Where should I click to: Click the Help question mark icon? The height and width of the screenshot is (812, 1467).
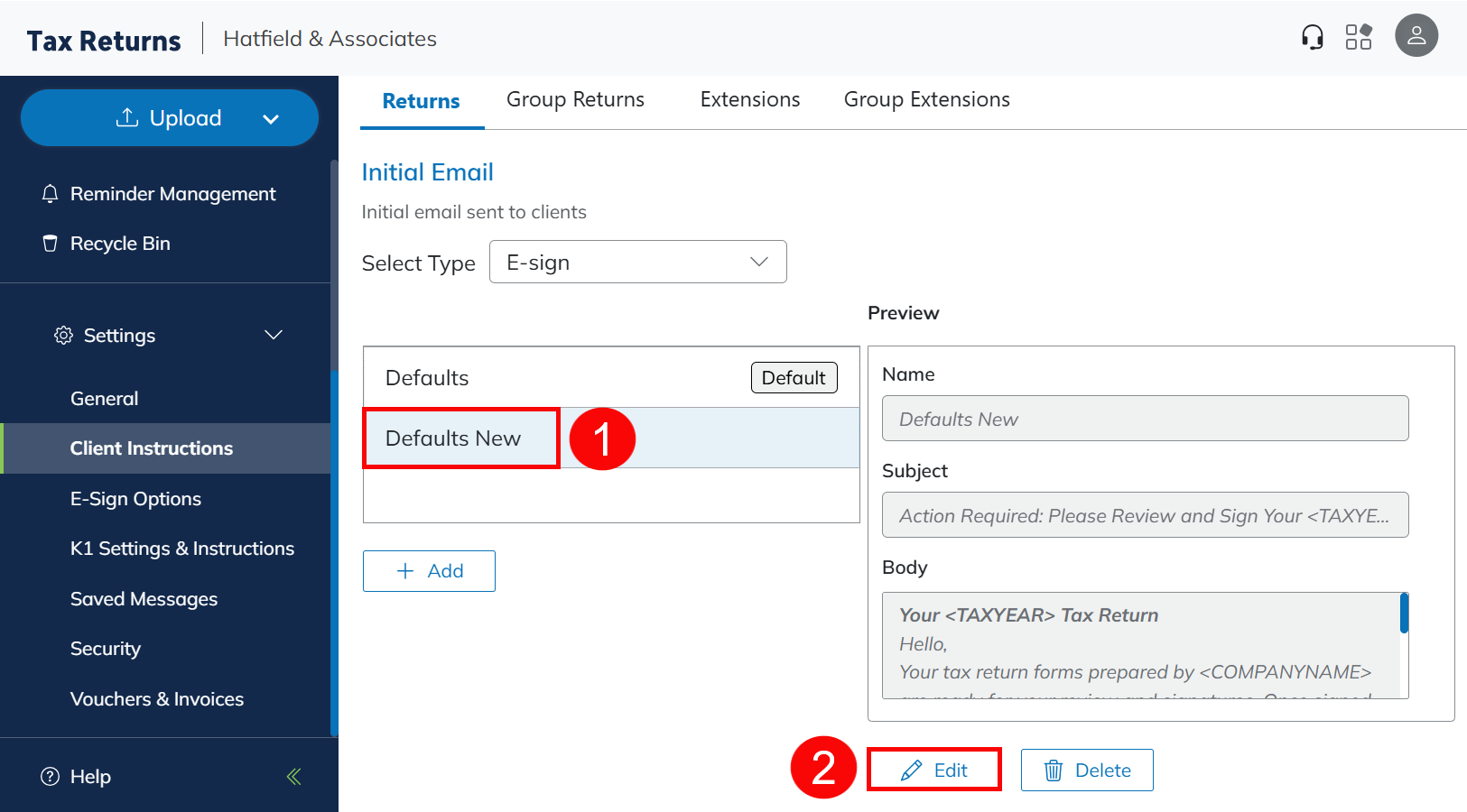click(51, 777)
